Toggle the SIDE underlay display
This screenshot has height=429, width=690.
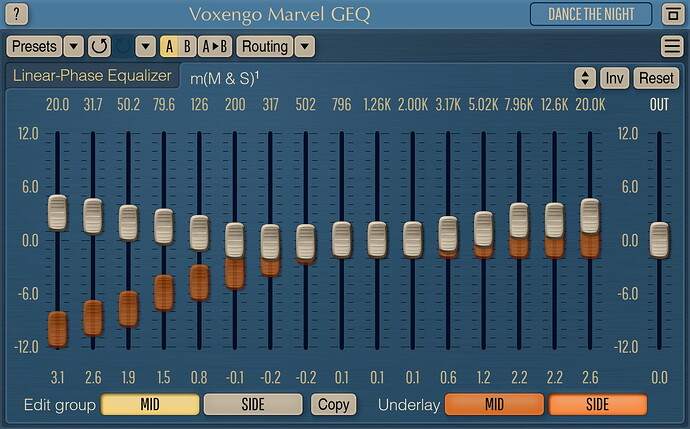(x=598, y=404)
